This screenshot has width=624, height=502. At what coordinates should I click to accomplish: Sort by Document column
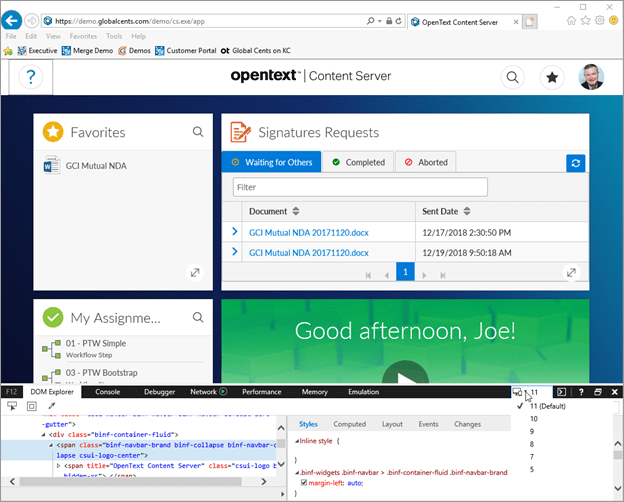coord(296,211)
